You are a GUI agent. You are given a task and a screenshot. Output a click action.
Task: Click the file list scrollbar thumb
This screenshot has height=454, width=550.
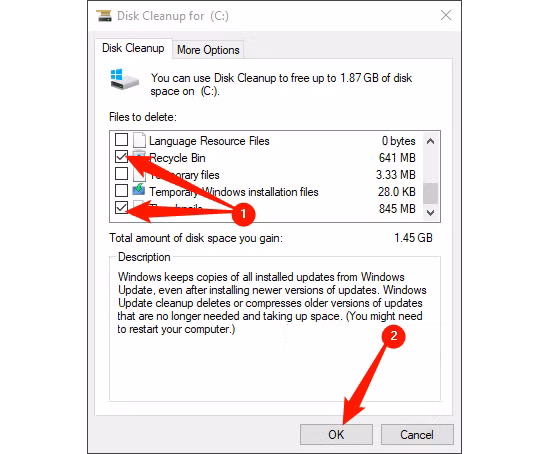pos(431,193)
